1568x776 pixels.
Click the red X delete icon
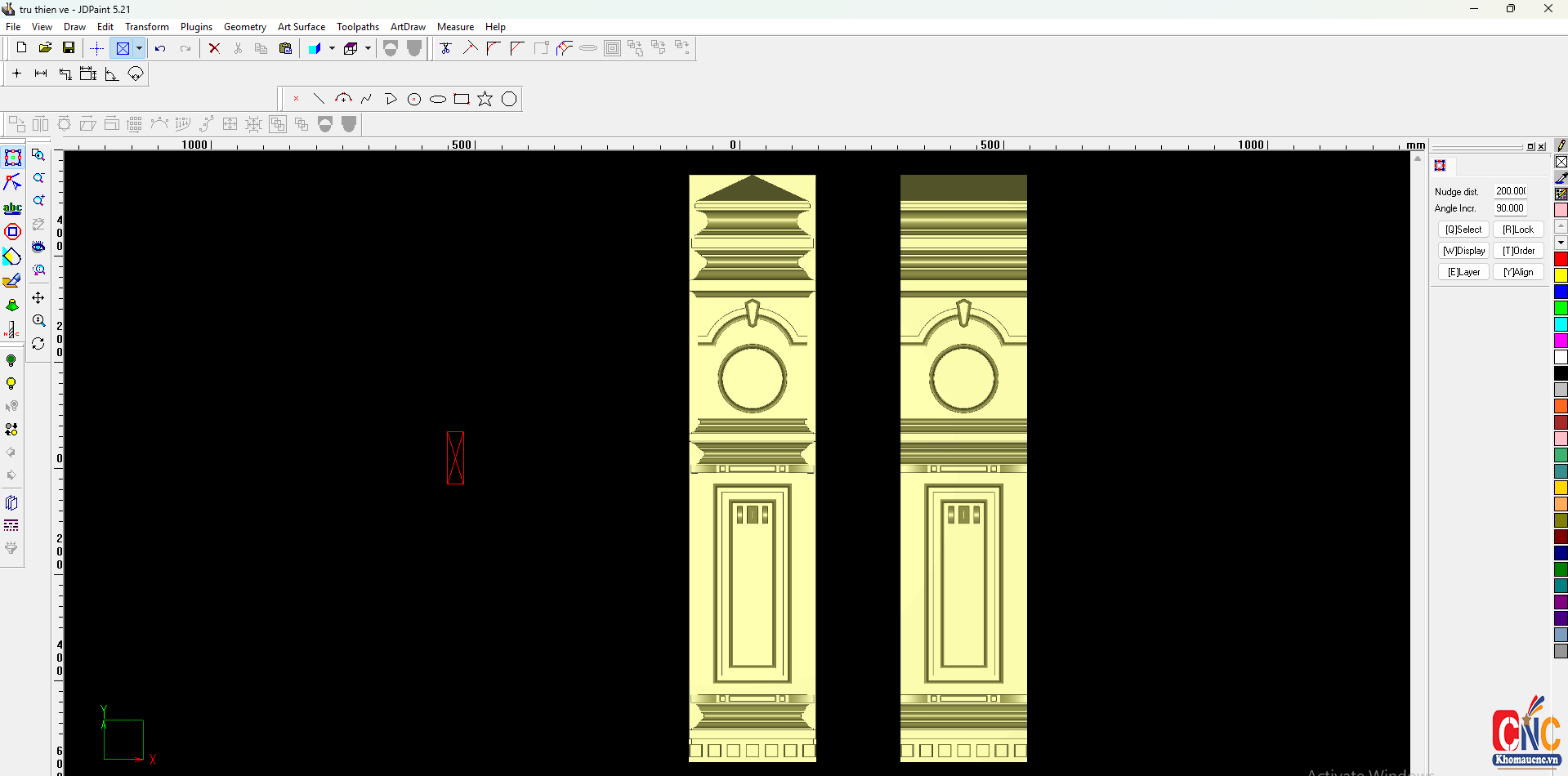214,48
